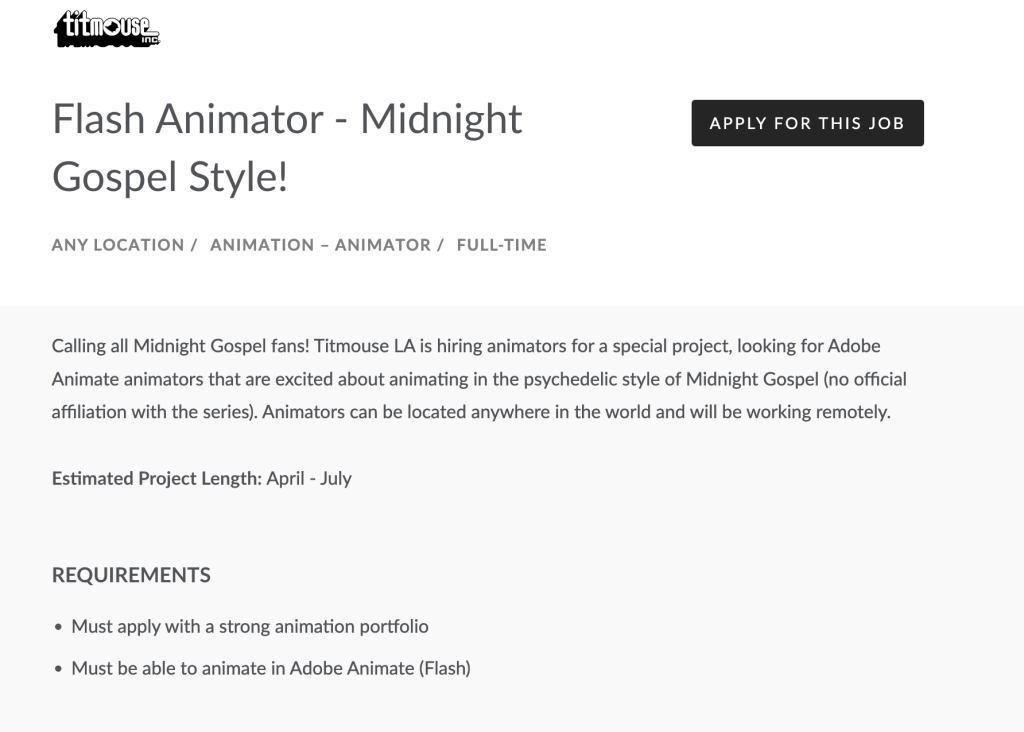Click bullet marker before Adobe Animate requirement
This screenshot has height=732, width=1024.
pos(58,669)
